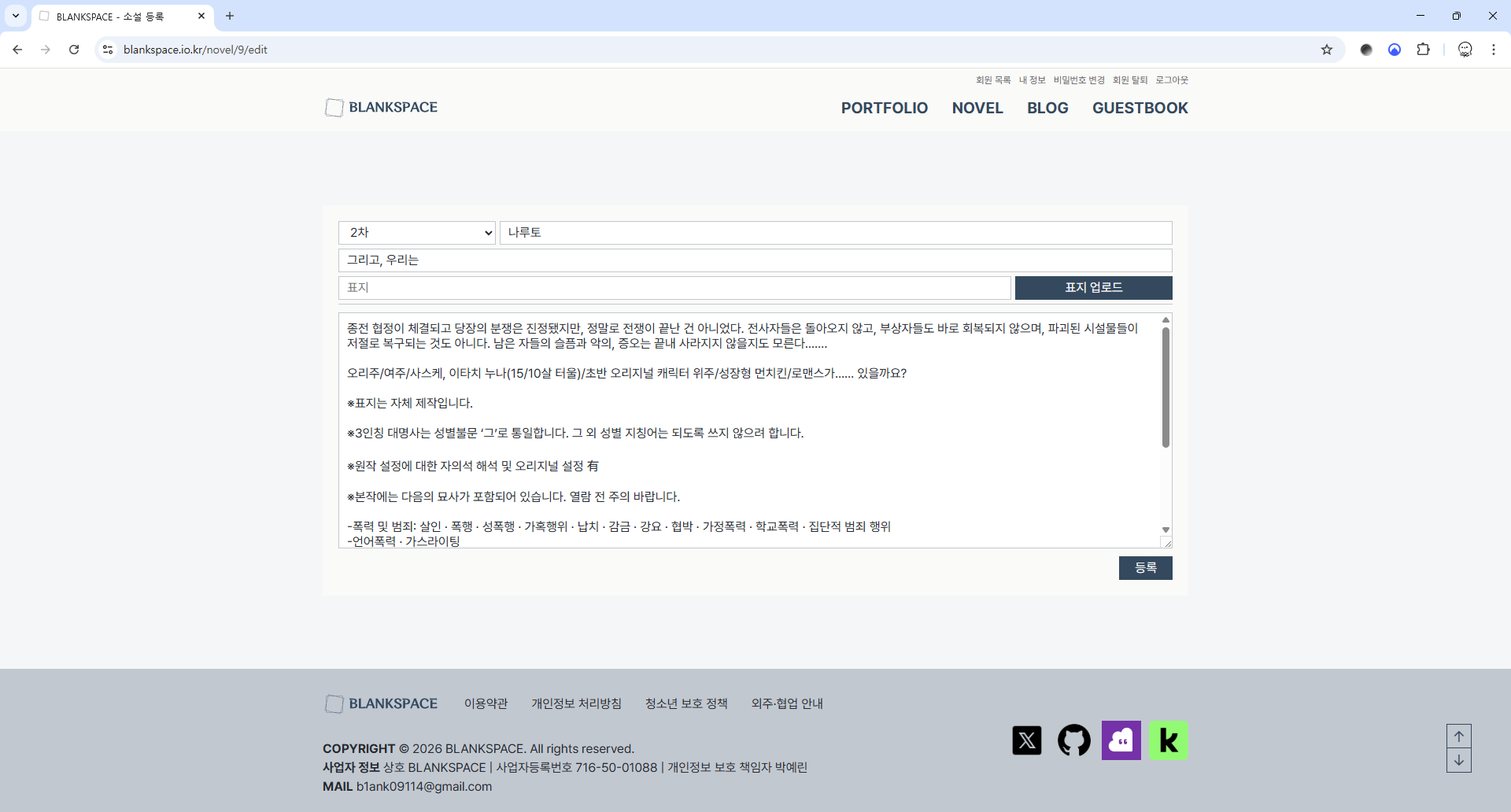Bookmark this page with the star icon
Screen dimensions: 1511x812
click(1327, 50)
